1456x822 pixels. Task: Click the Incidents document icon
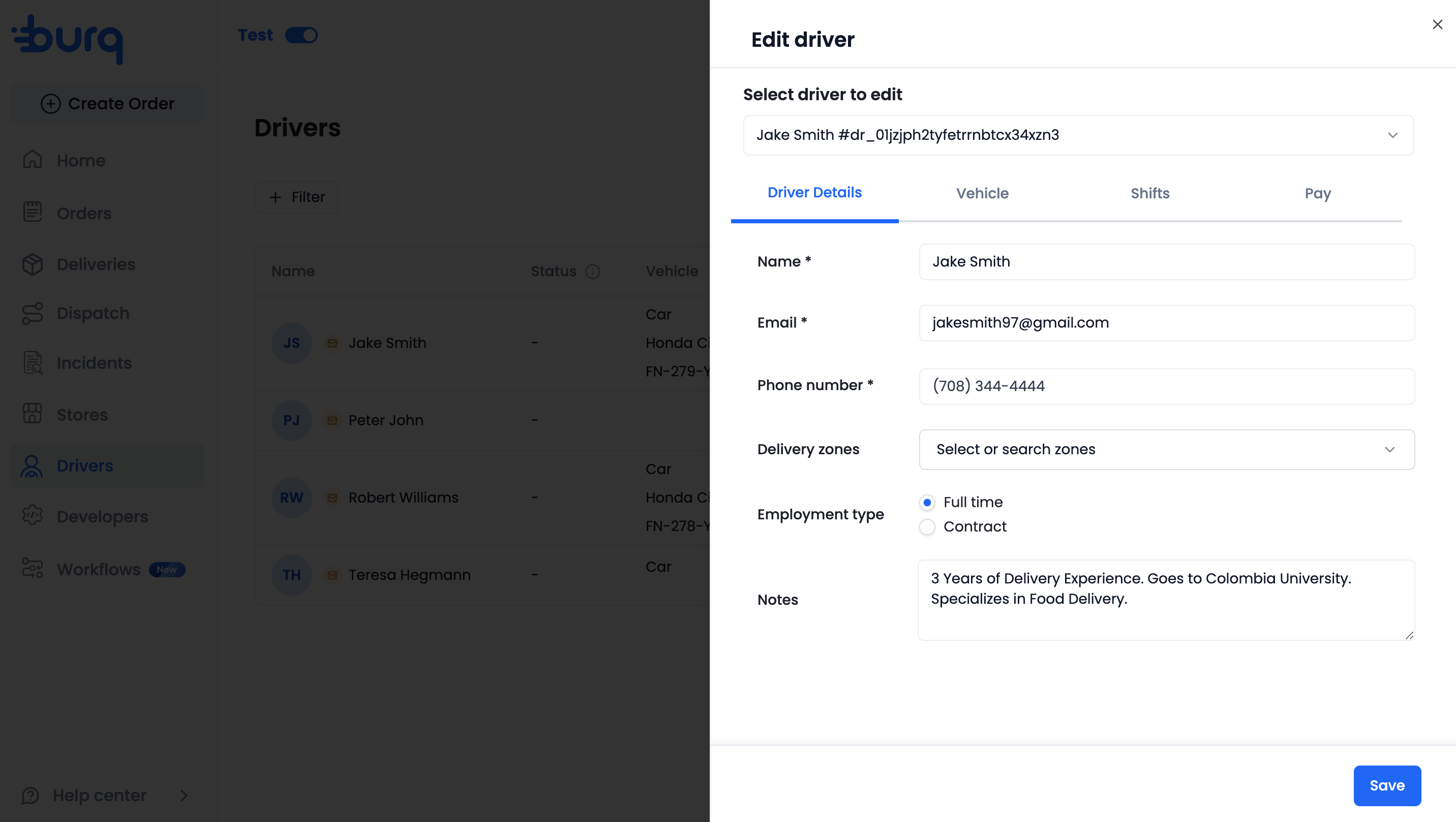coord(33,363)
